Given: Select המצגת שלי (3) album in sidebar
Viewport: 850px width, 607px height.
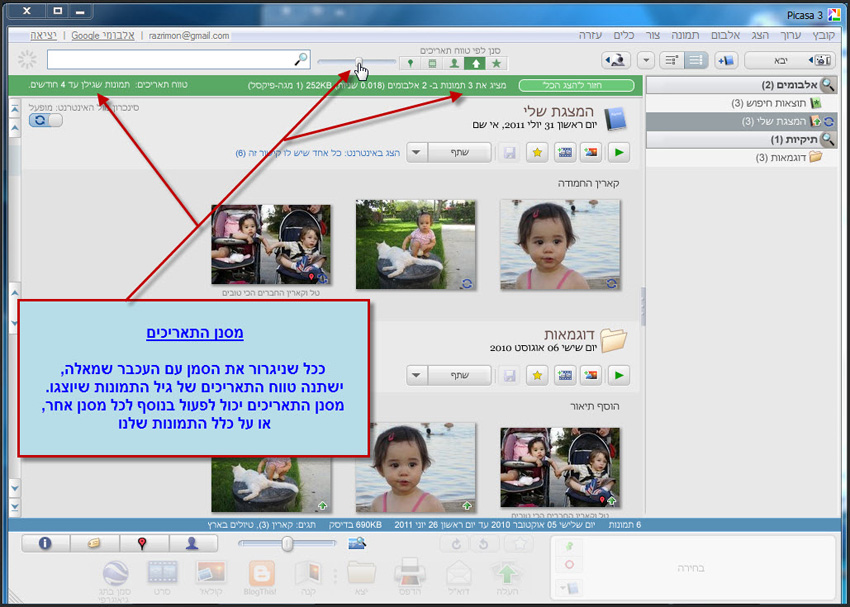Looking at the screenshot, I should (742, 121).
